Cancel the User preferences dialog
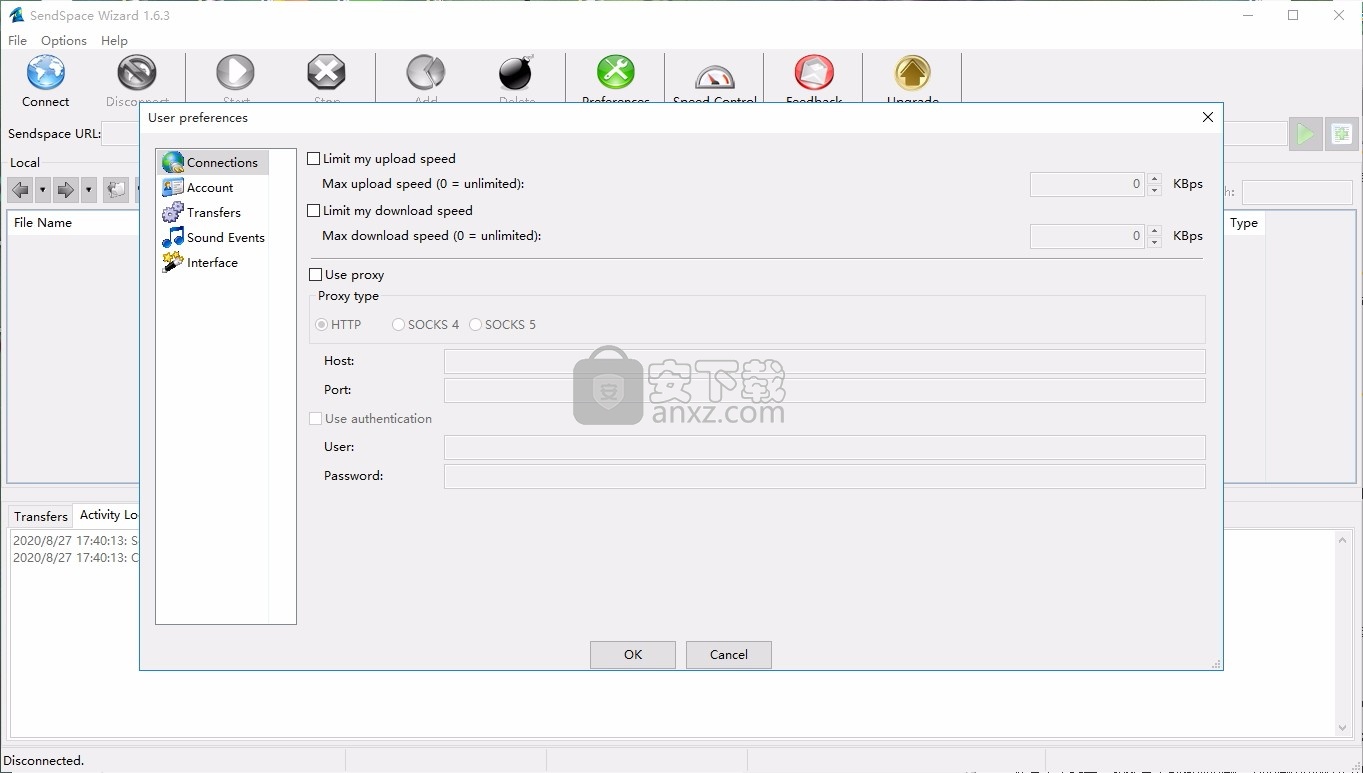The height and width of the screenshot is (773, 1363). [729, 654]
